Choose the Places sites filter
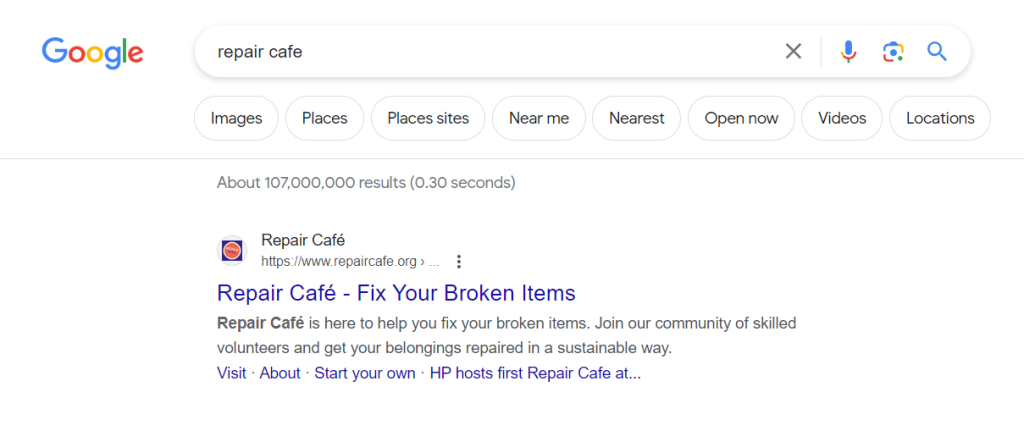Screen dimensions: 1024x431 point(428,118)
